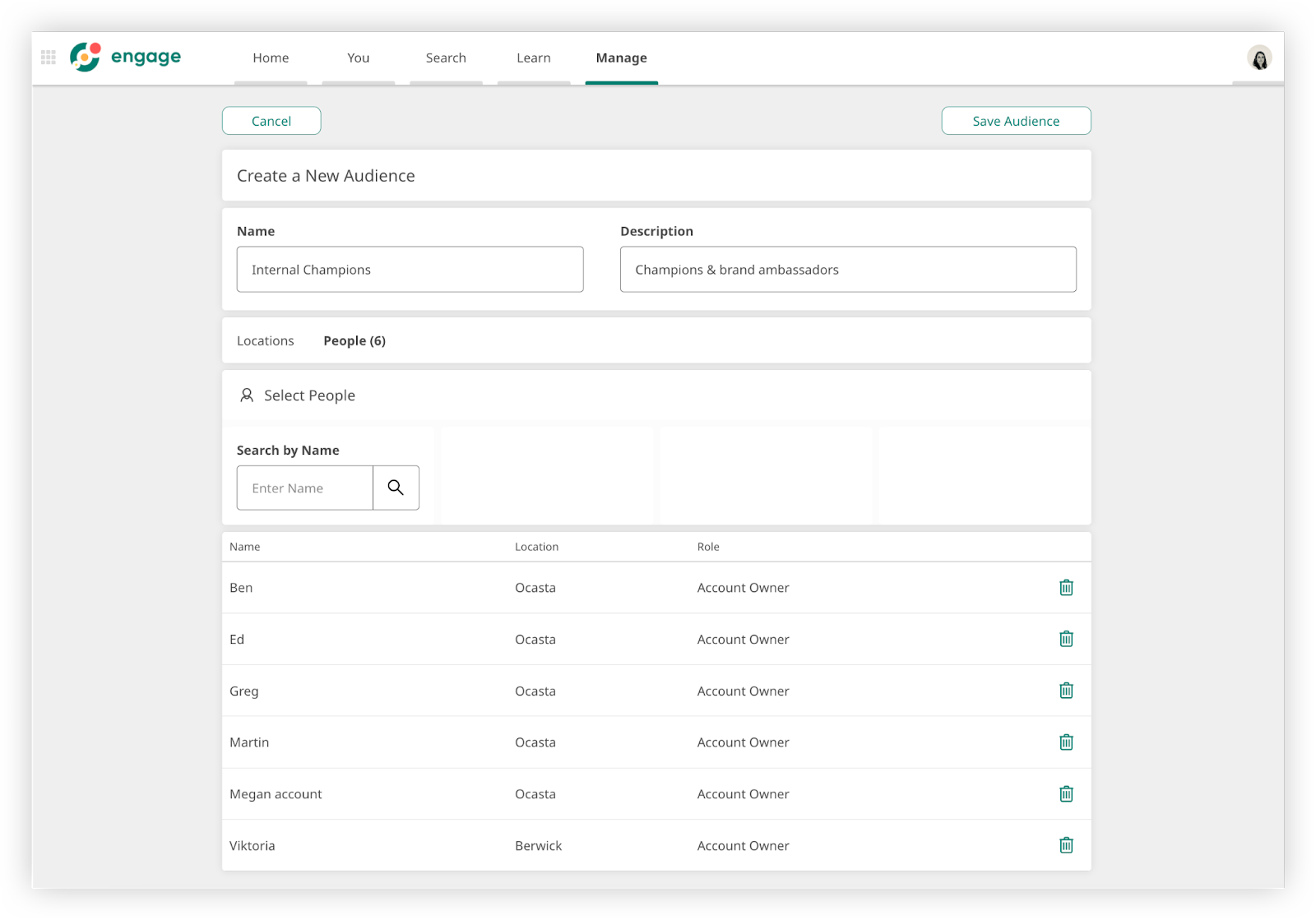This screenshot has width=1316, height=920.
Task: Click the search magnifier button
Action: pyautogui.click(x=396, y=488)
